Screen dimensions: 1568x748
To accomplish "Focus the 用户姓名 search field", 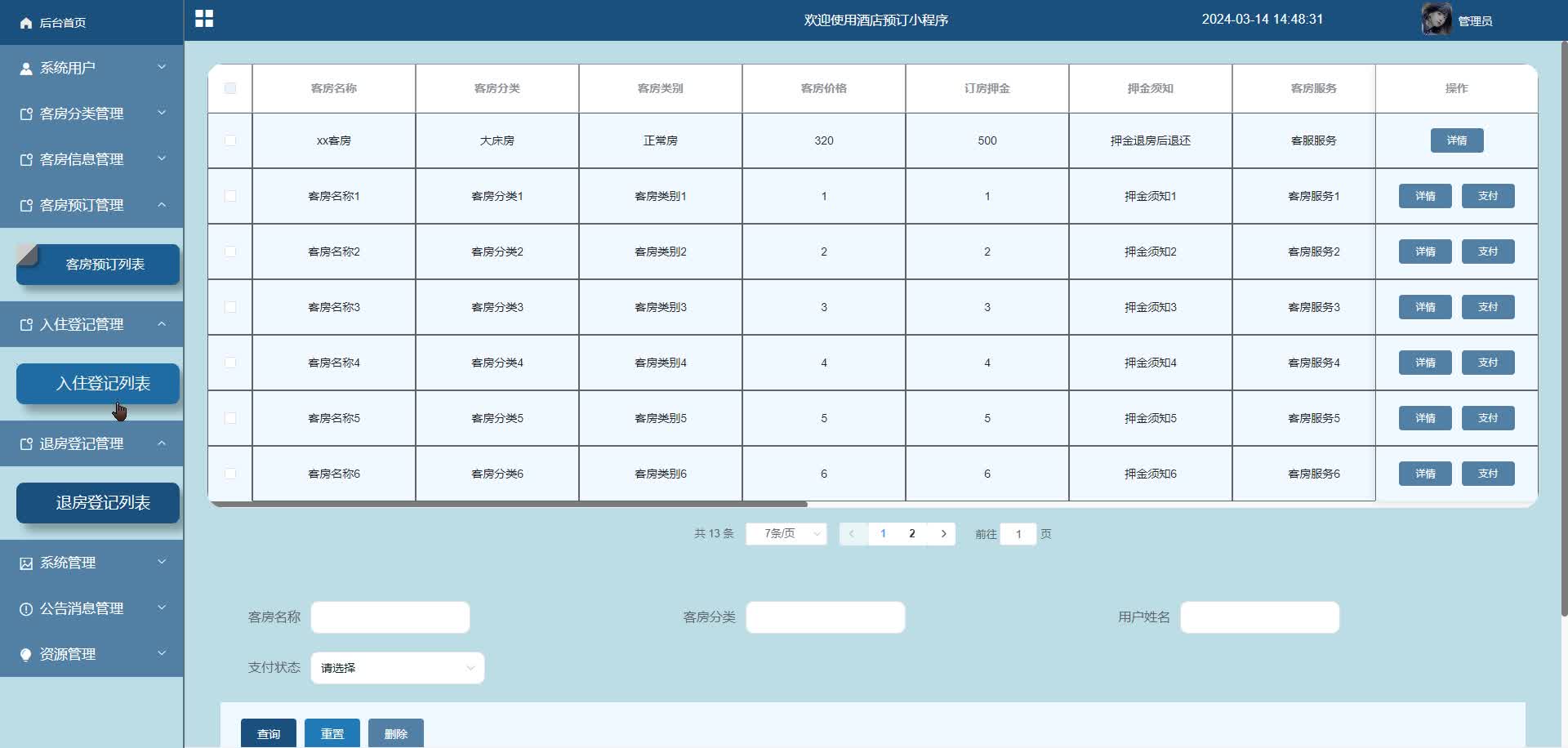I will coord(1260,617).
